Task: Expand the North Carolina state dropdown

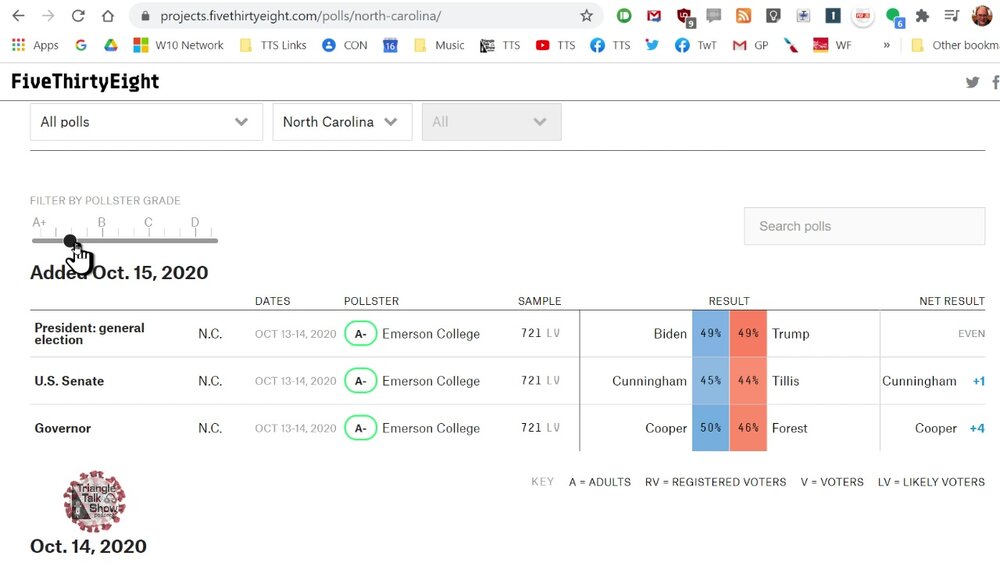Action: coord(342,122)
